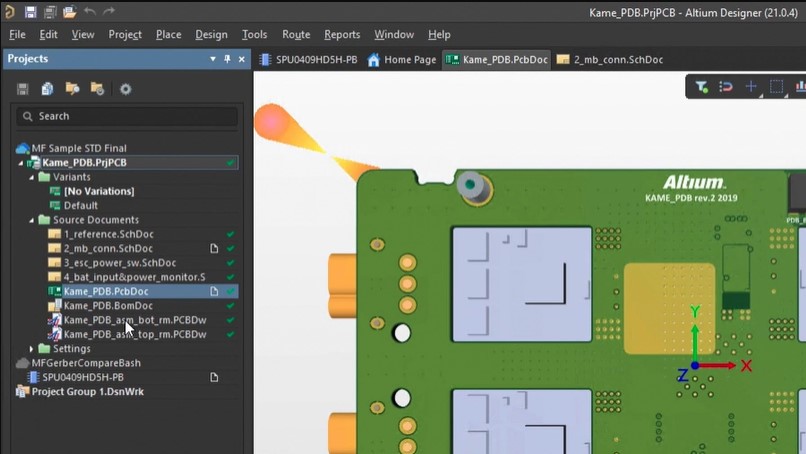This screenshot has height=454, width=806.
Task: Click the Save icon in title bar
Action: (30, 12)
